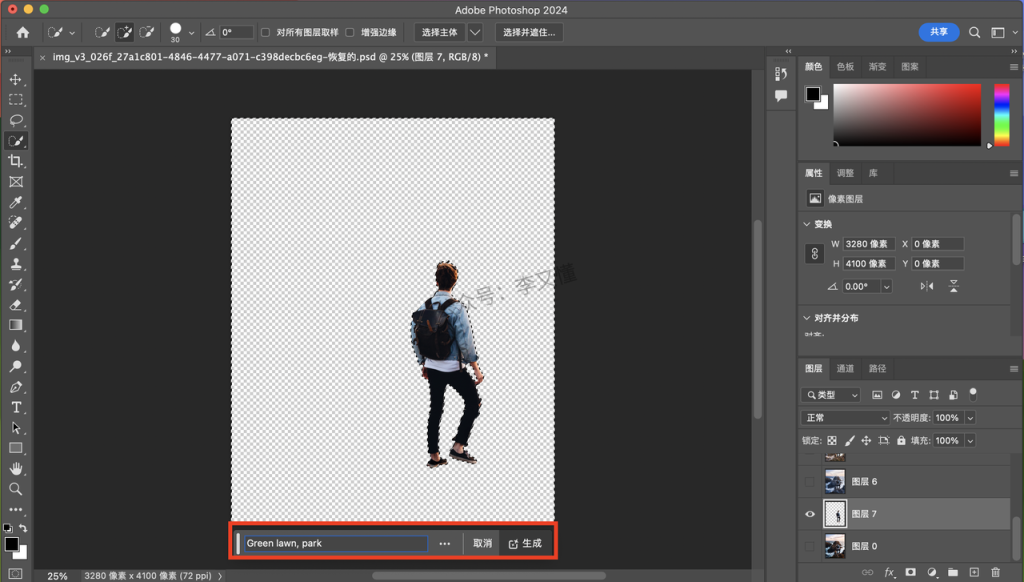Select the Move tool

16,79
